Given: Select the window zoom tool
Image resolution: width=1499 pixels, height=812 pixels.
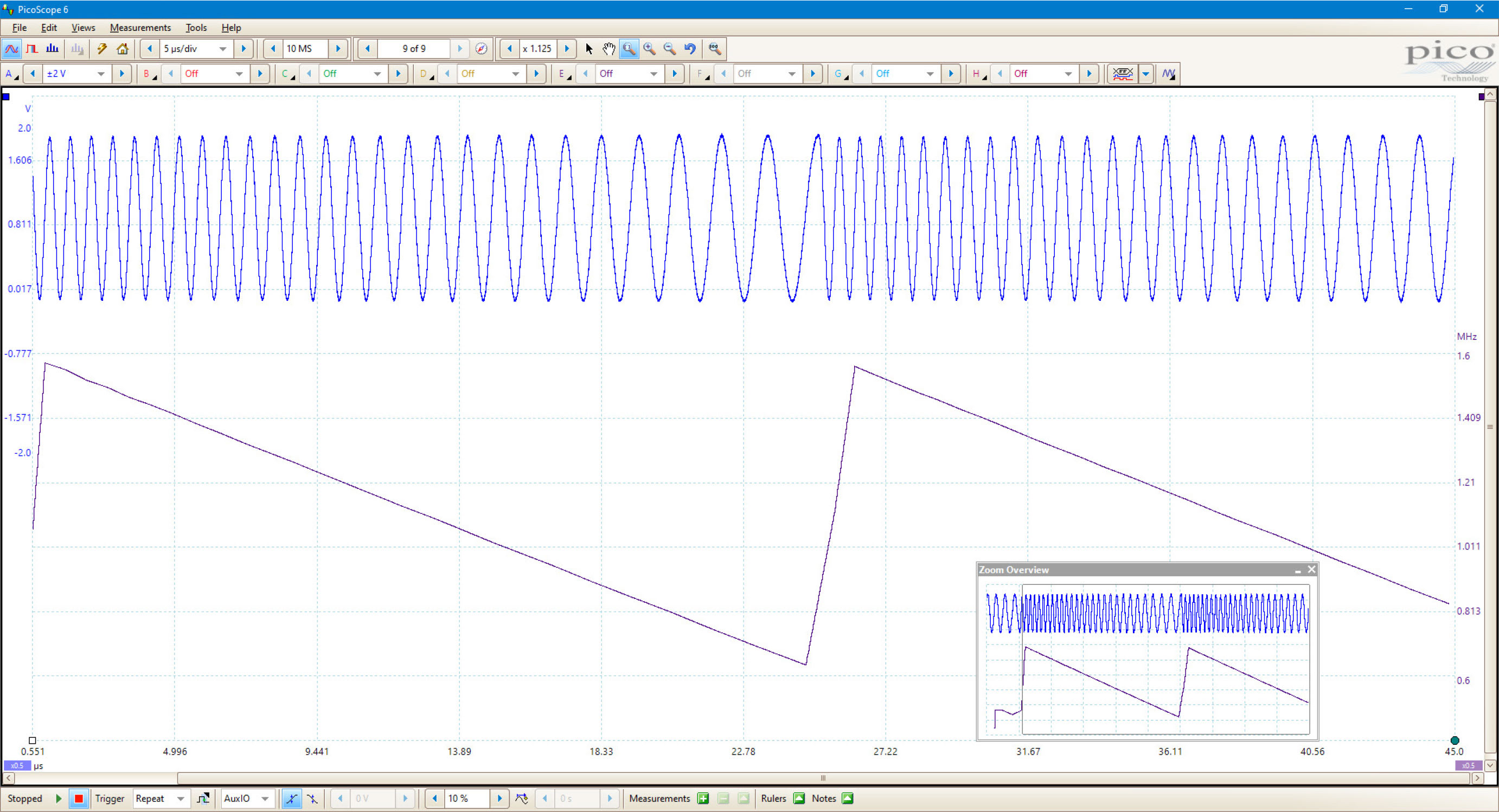Looking at the screenshot, I should tap(629, 49).
